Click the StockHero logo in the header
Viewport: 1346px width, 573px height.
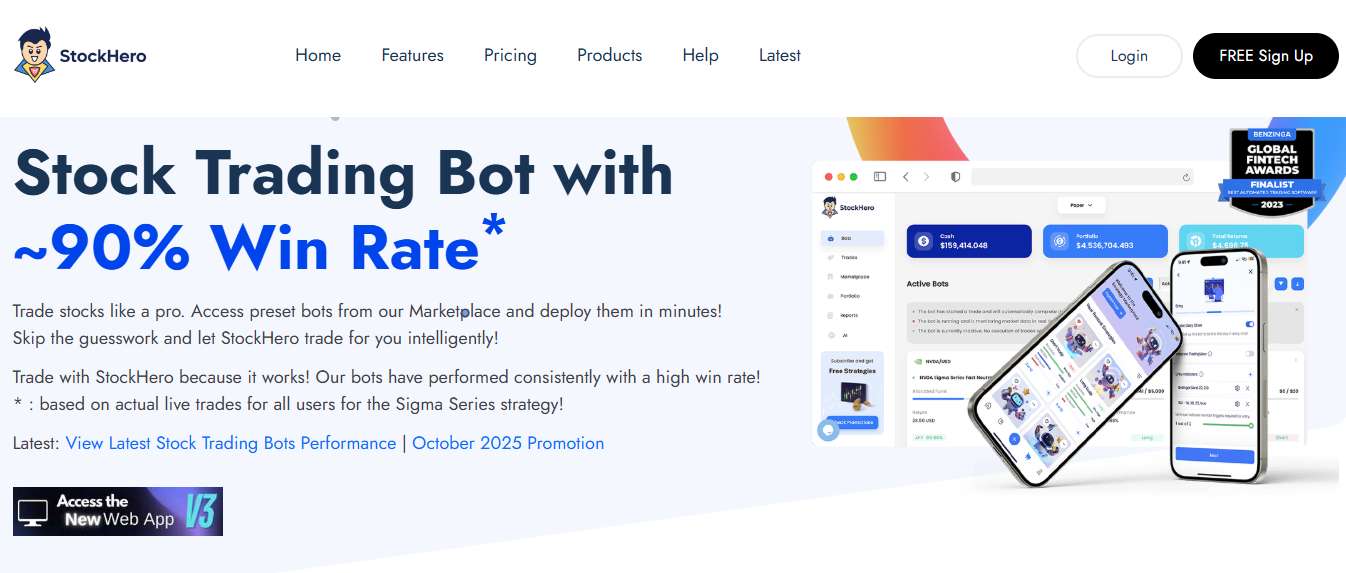80,55
